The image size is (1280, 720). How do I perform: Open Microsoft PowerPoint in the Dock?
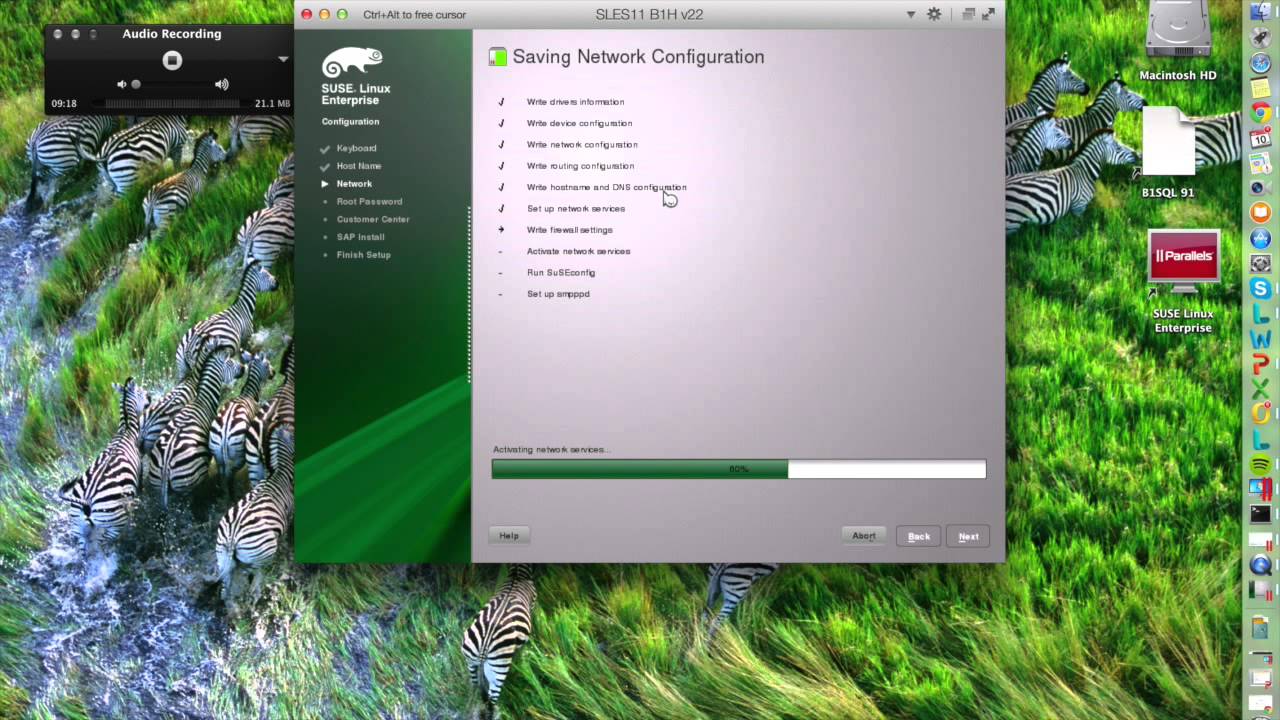1261,364
